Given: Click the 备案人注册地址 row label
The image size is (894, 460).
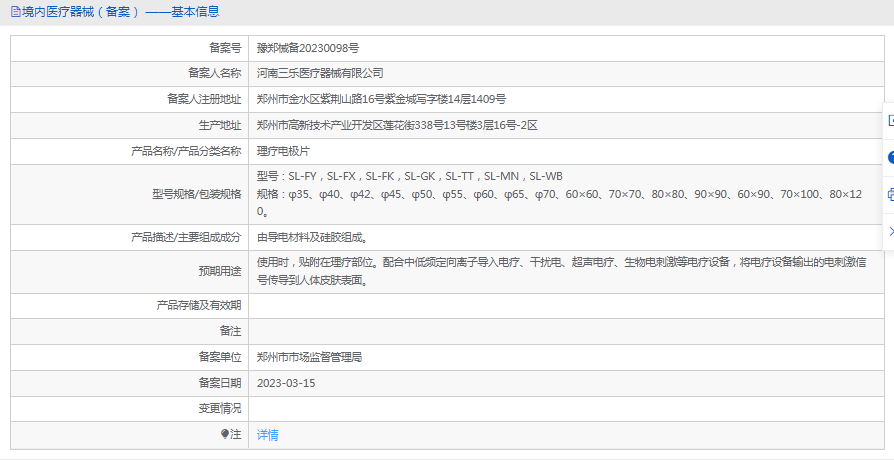Looking at the screenshot, I should (204, 99).
